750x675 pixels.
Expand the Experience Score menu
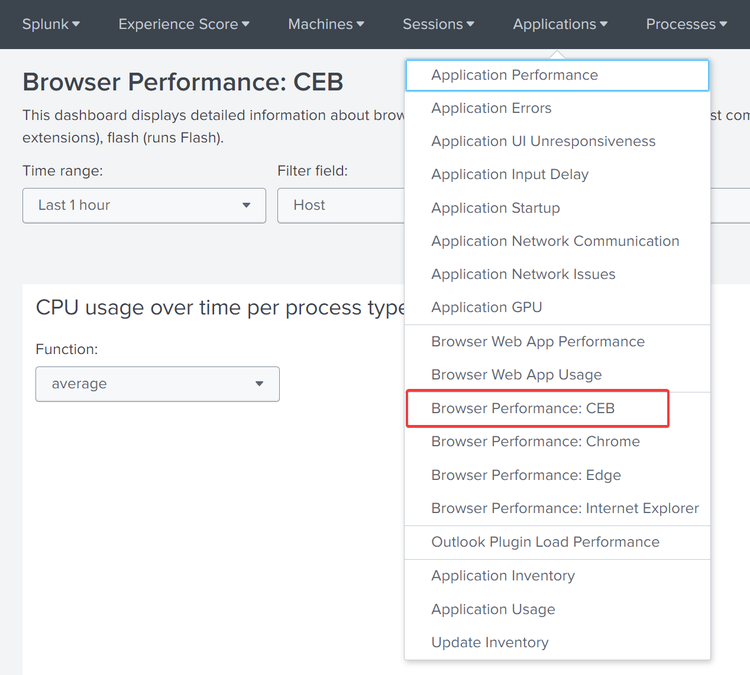click(184, 24)
